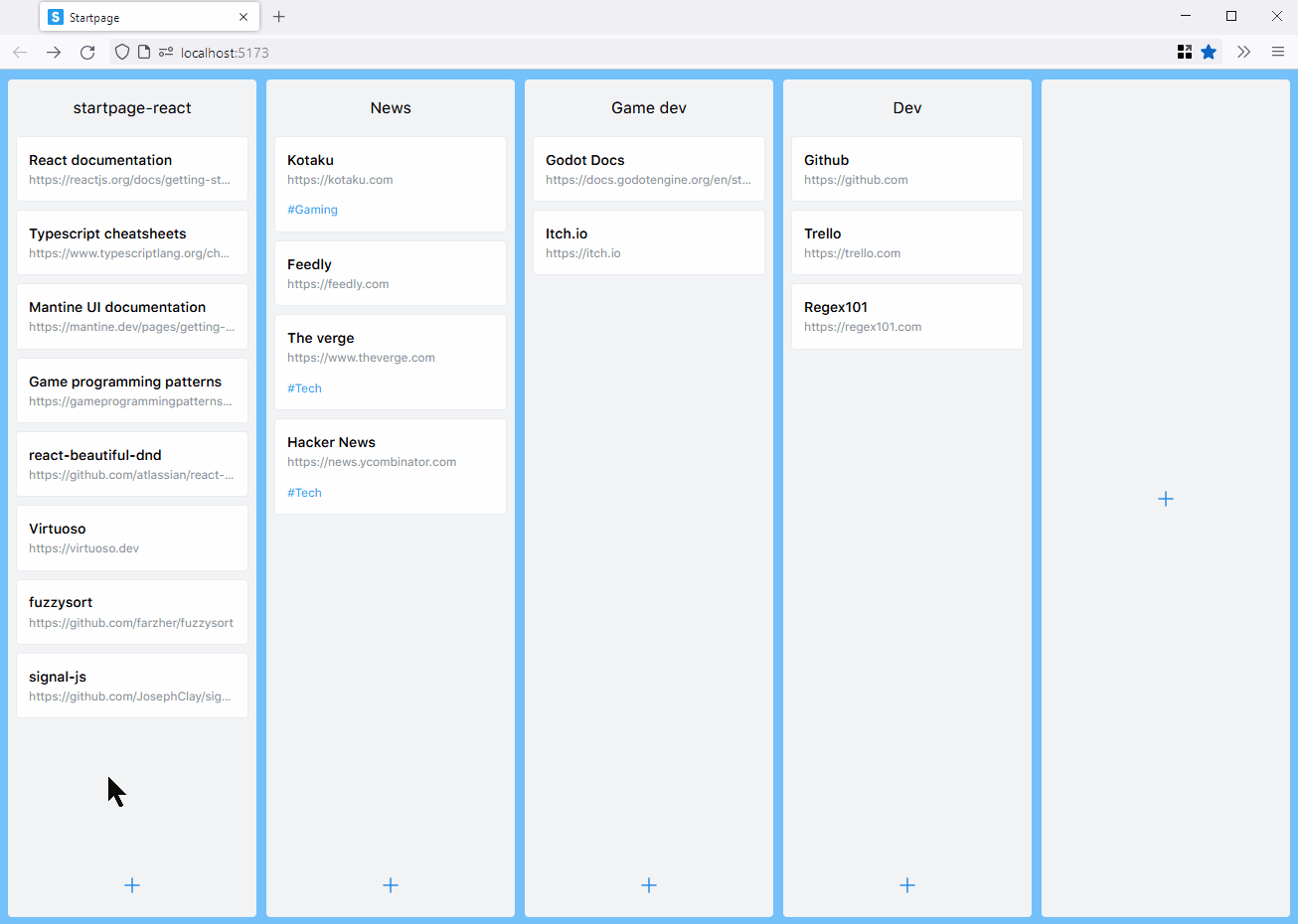Click the https://regex101.com URL text
This screenshot has height=924, width=1298.
863,327
